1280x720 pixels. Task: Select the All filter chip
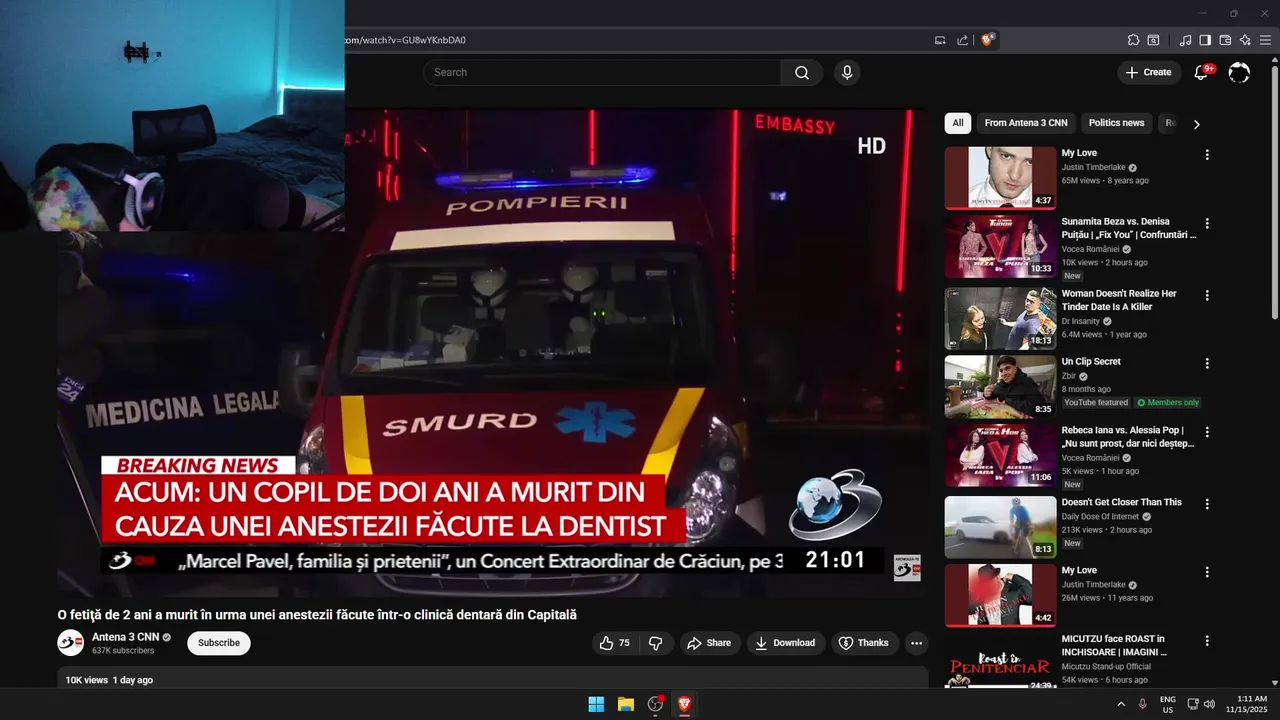[x=957, y=123]
